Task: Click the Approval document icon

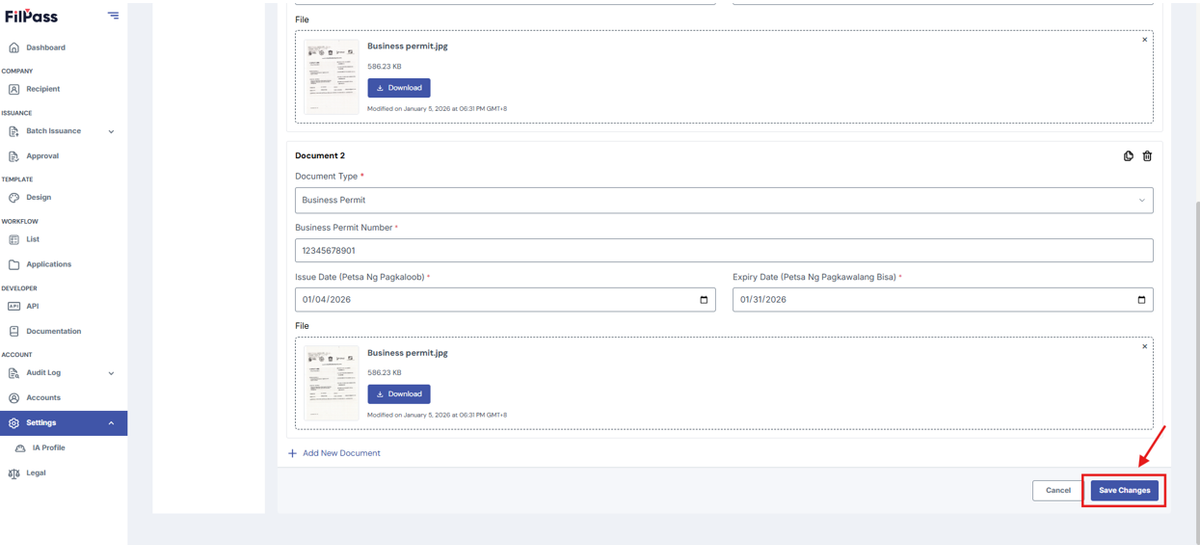Action: click(14, 156)
